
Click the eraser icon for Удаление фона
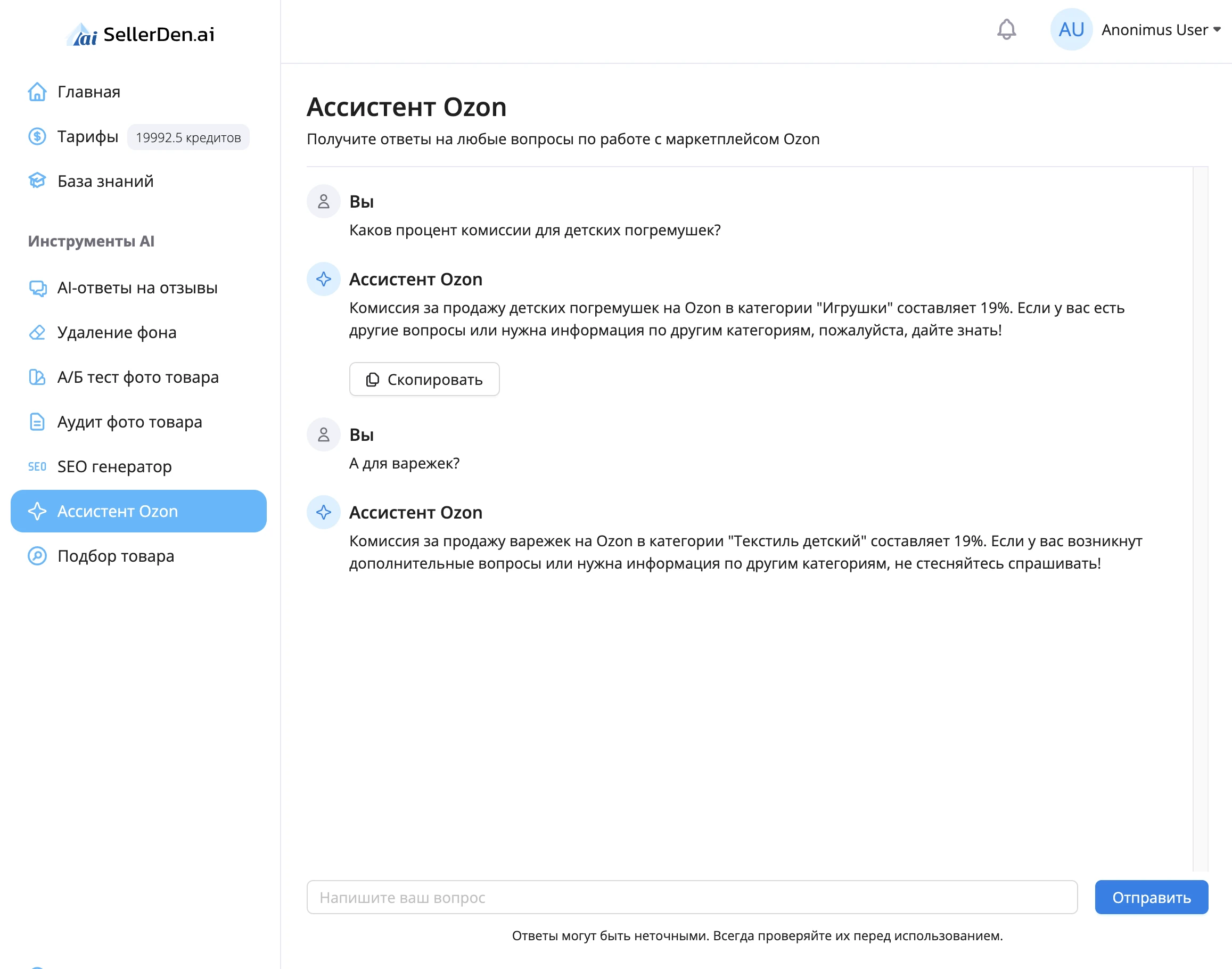click(x=37, y=332)
